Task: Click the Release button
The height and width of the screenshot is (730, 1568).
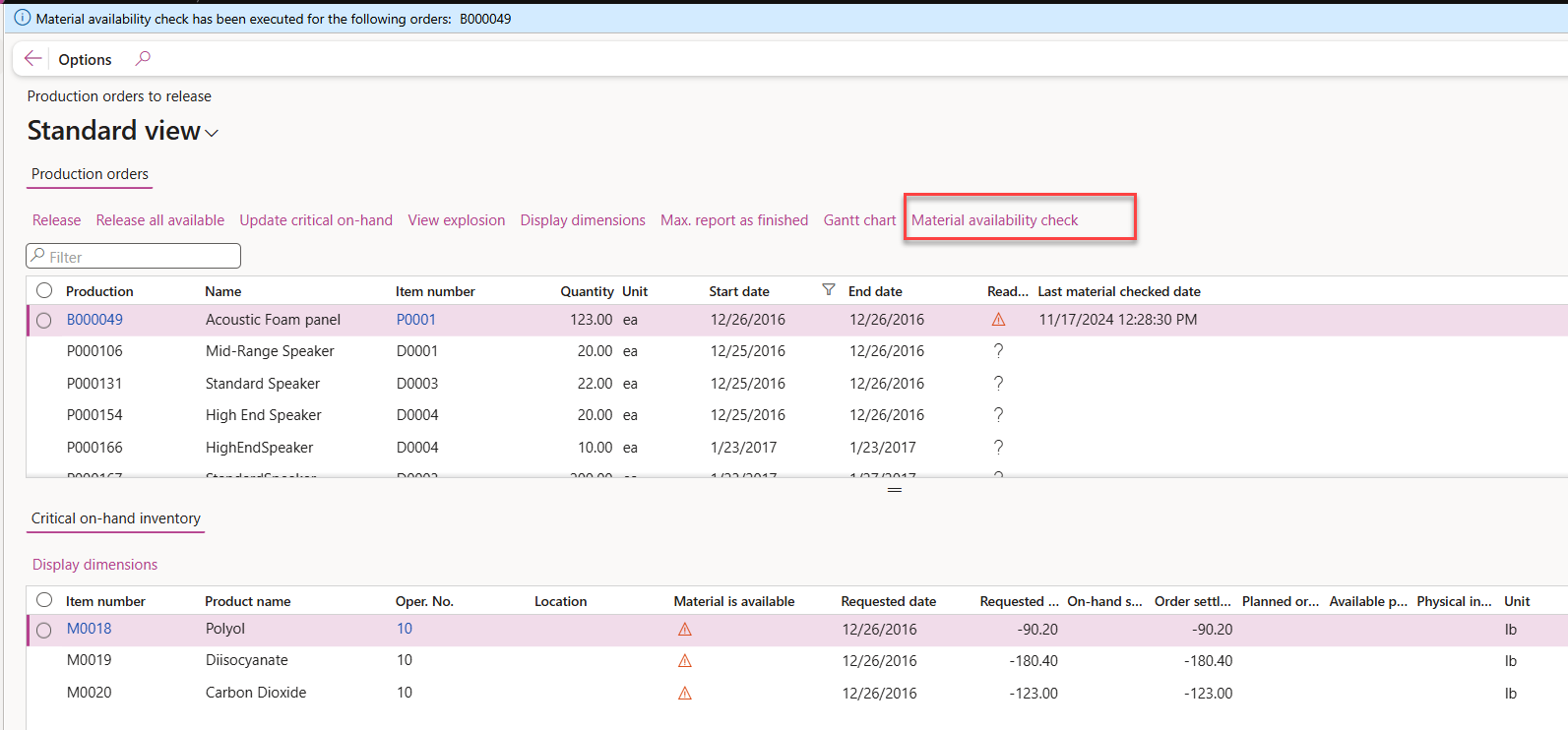Action: (57, 220)
